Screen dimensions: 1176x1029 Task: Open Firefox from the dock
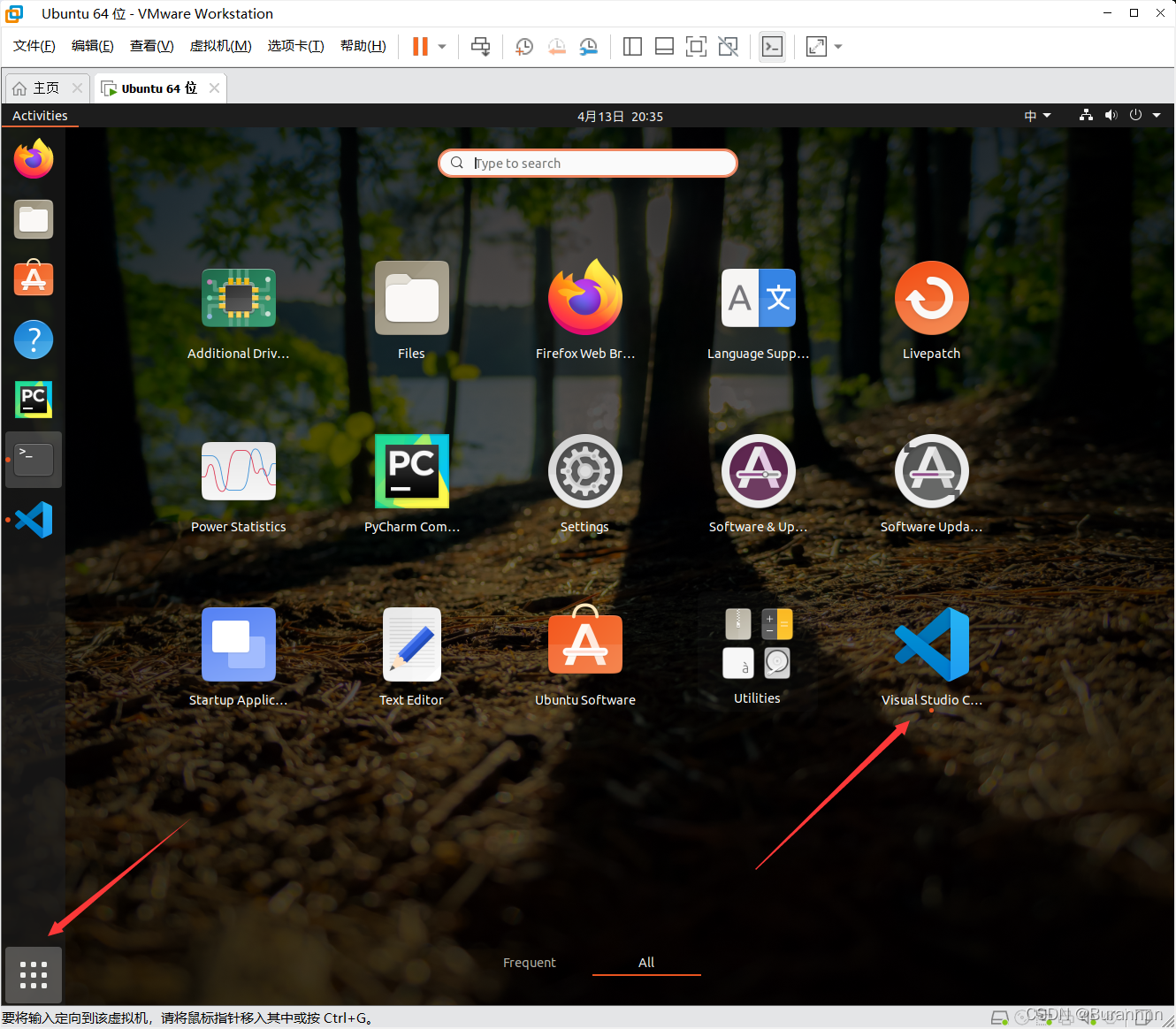34,159
